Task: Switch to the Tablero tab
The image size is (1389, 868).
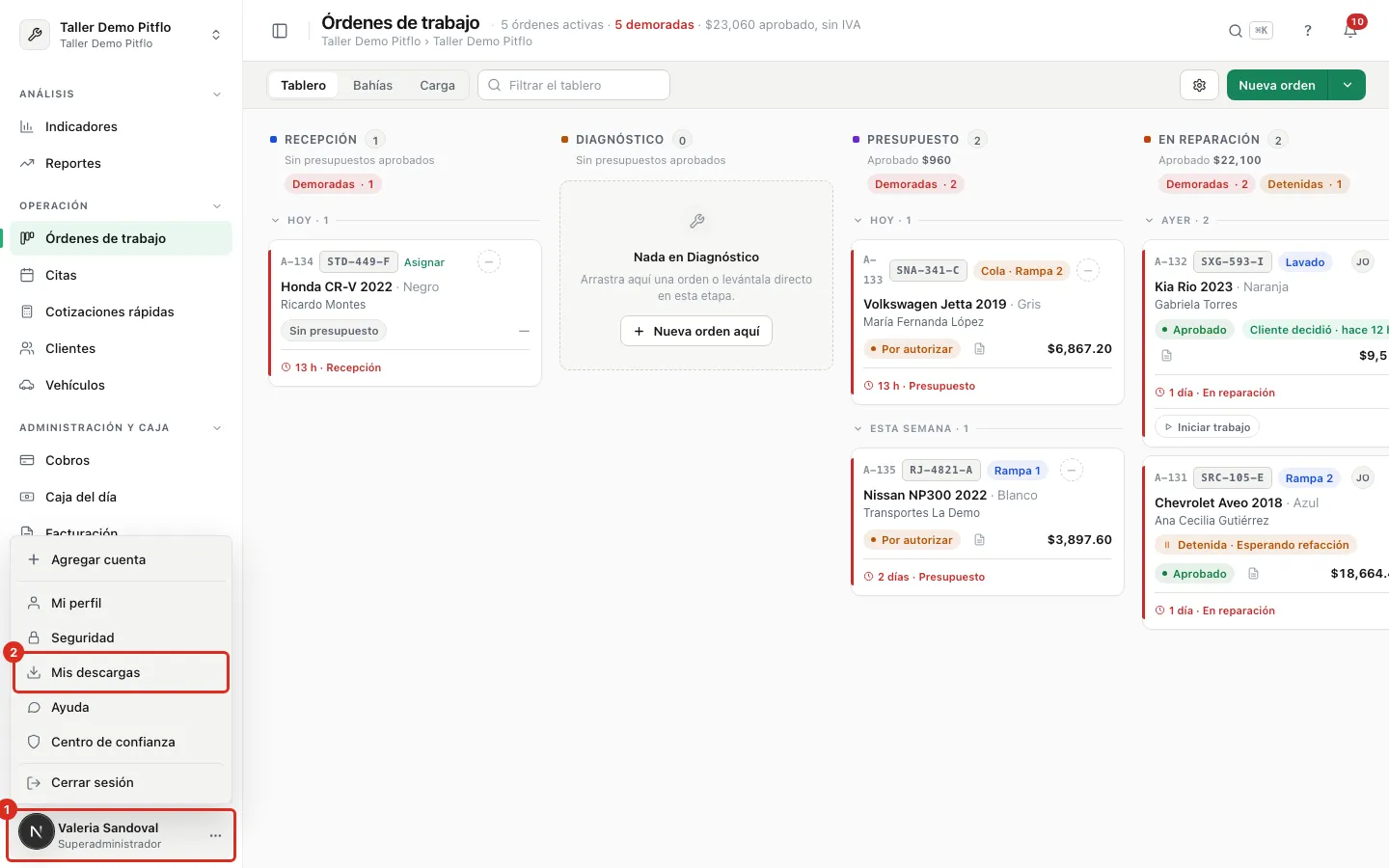Action: click(x=303, y=85)
